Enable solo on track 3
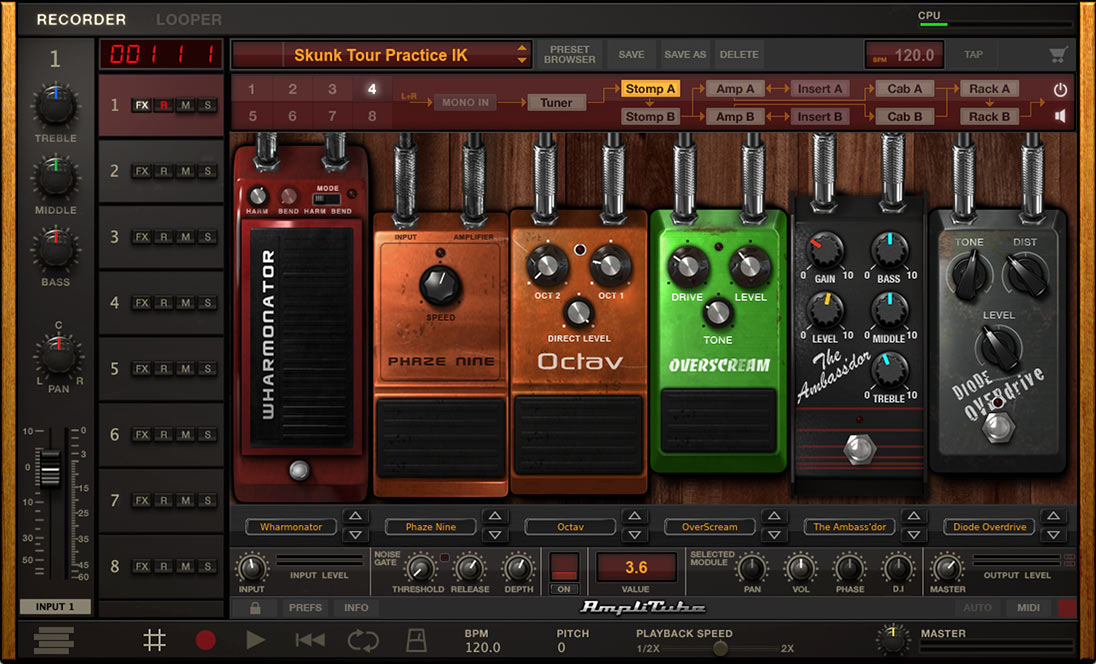Viewport: 1096px width, 664px height. pos(206,237)
